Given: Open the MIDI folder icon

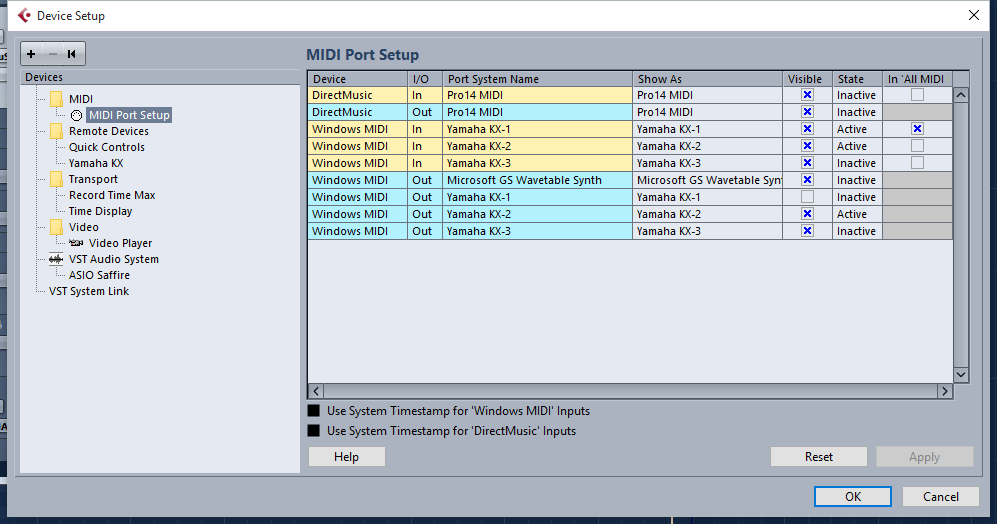Looking at the screenshot, I should [56, 99].
